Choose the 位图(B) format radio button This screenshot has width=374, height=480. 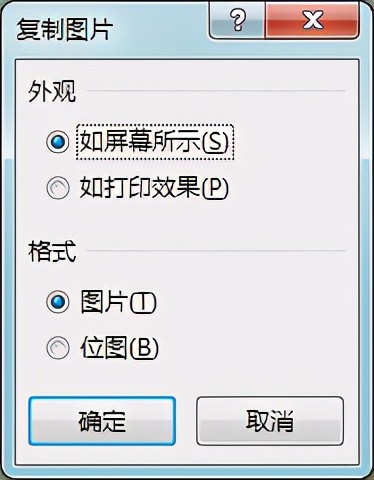(x=58, y=348)
